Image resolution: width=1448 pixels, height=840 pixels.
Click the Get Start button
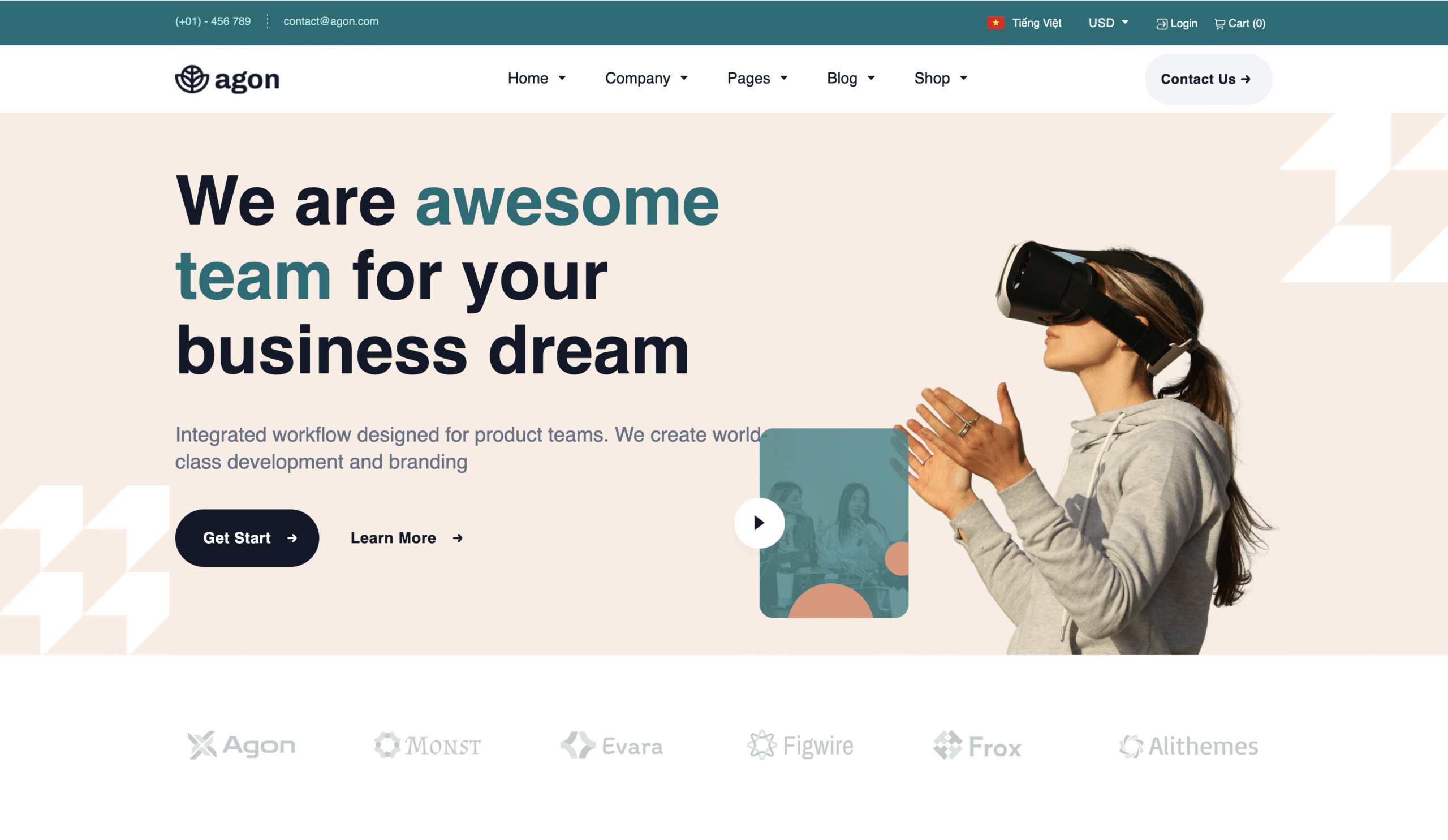tap(247, 538)
